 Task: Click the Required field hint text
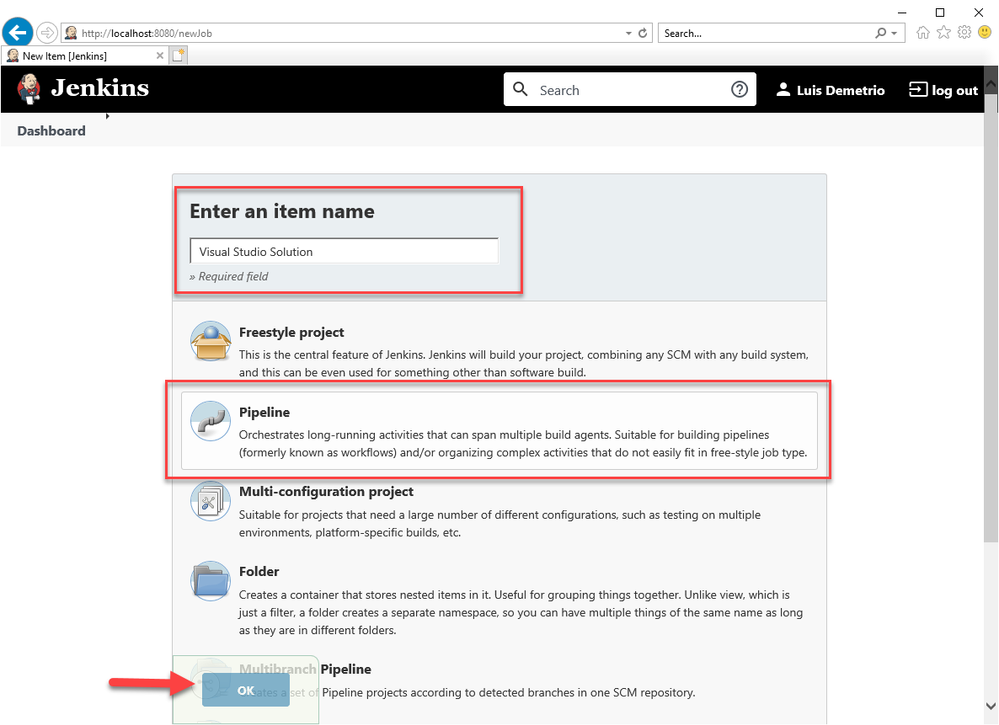229,276
